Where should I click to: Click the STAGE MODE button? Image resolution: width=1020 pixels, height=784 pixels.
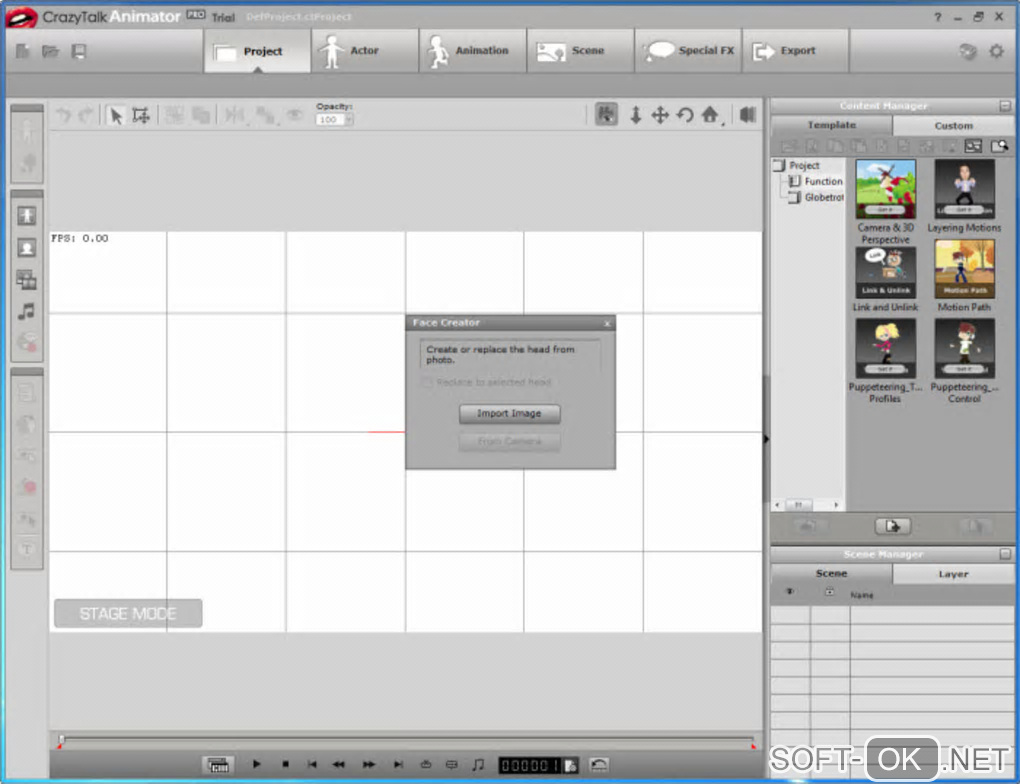(128, 614)
